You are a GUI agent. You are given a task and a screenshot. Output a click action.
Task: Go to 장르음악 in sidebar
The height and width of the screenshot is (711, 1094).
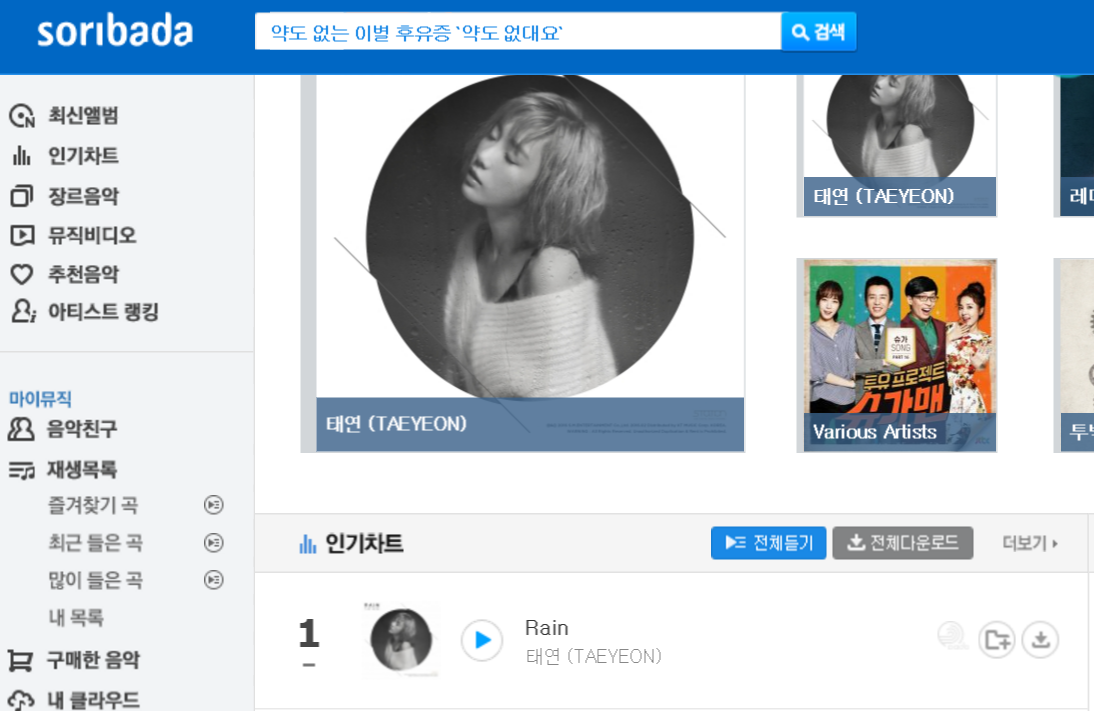pos(64,196)
